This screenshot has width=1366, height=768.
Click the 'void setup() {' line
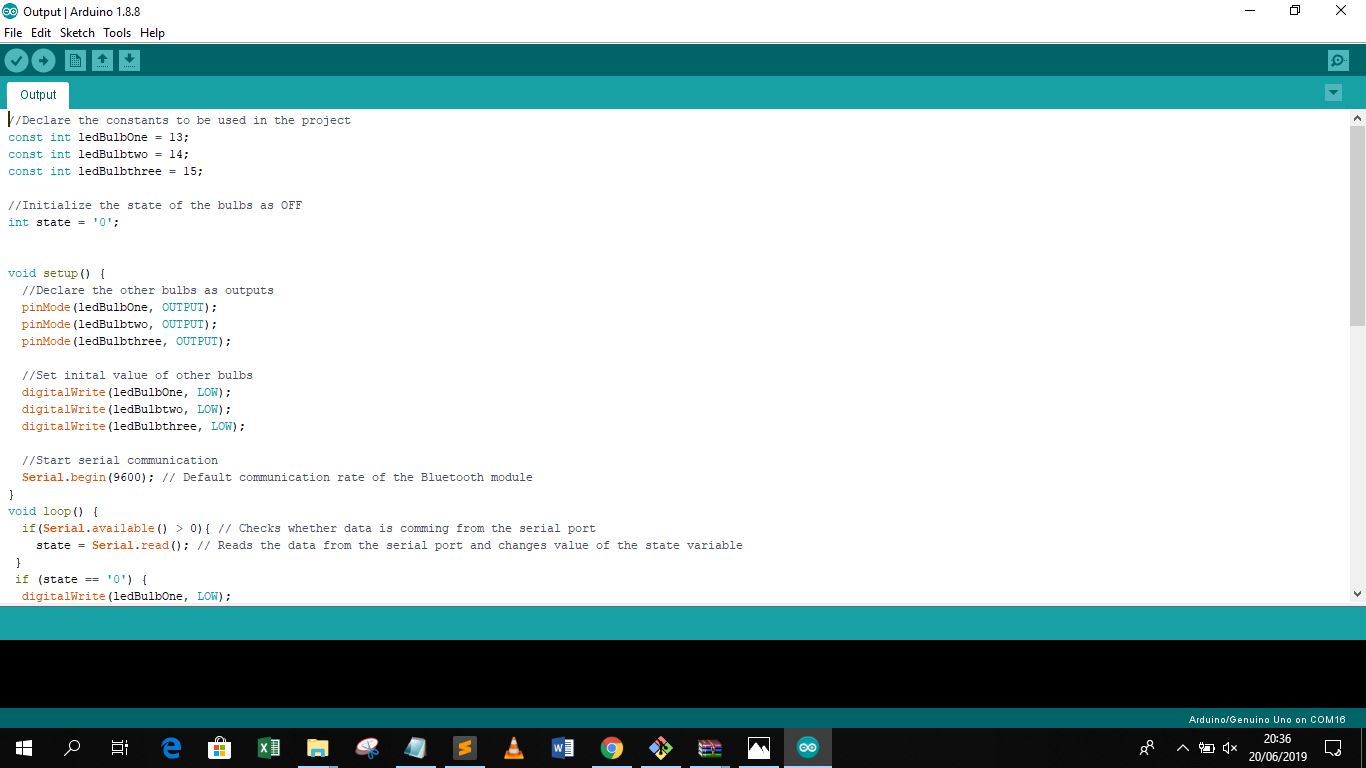(56, 273)
